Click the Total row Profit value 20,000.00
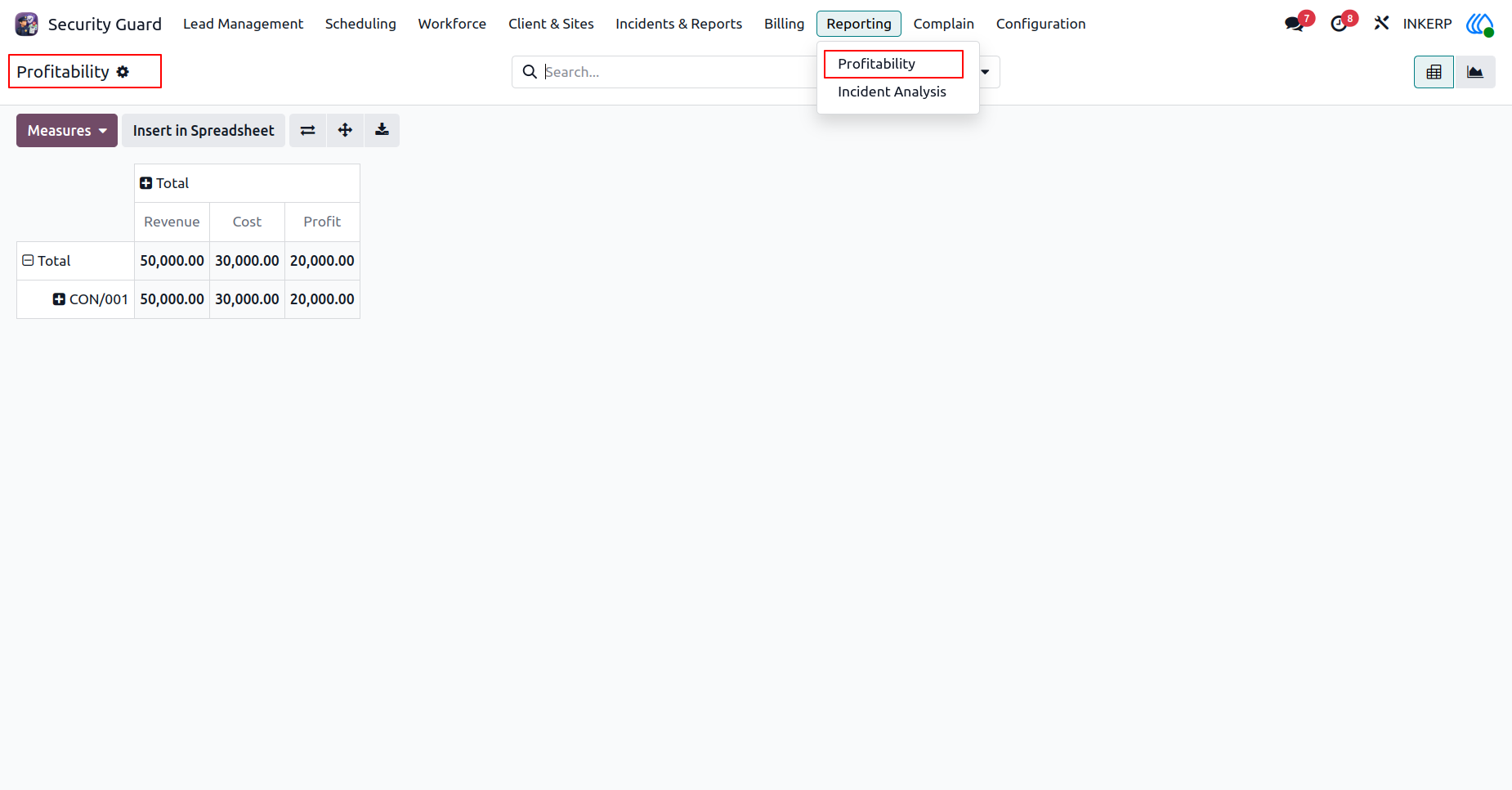The image size is (1512, 790). click(322, 261)
